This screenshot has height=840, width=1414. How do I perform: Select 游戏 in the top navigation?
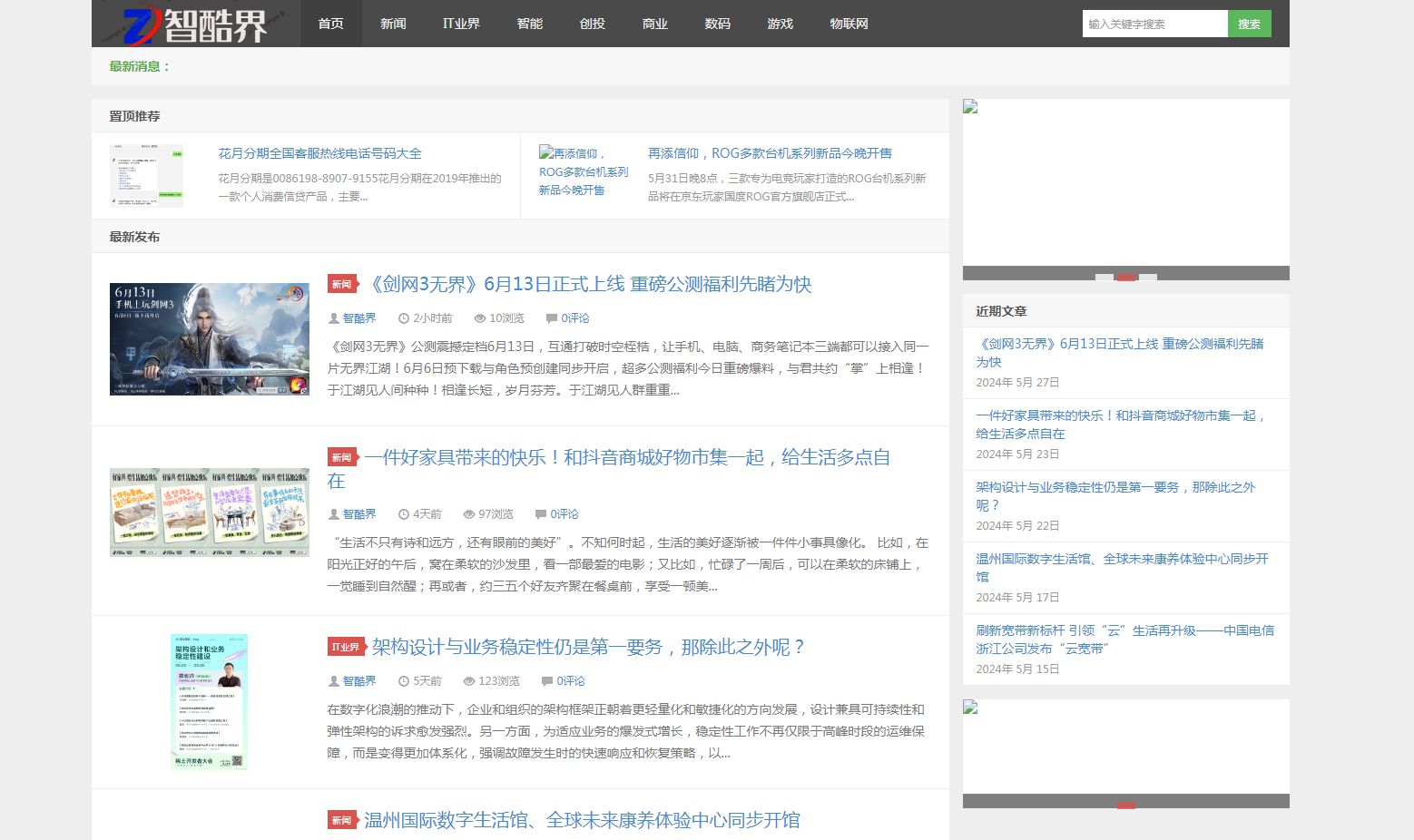pyautogui.click(x=781, y=24)
